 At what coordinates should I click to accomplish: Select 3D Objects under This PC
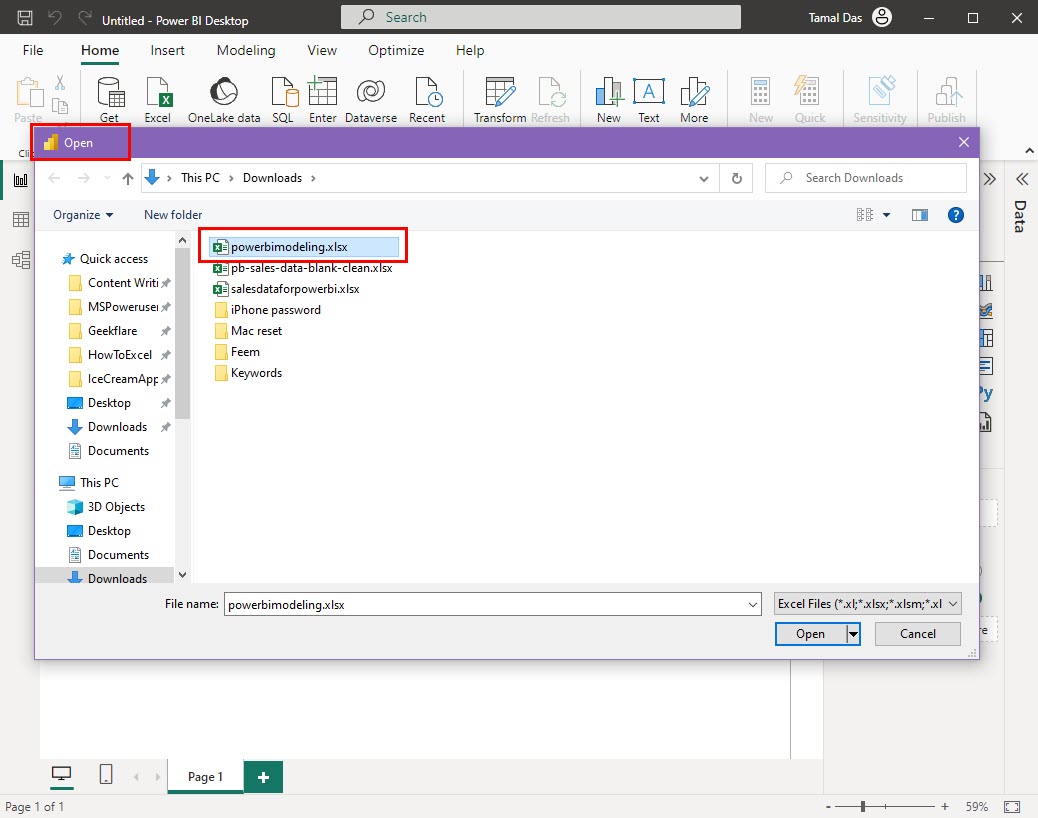pos(107,507)
